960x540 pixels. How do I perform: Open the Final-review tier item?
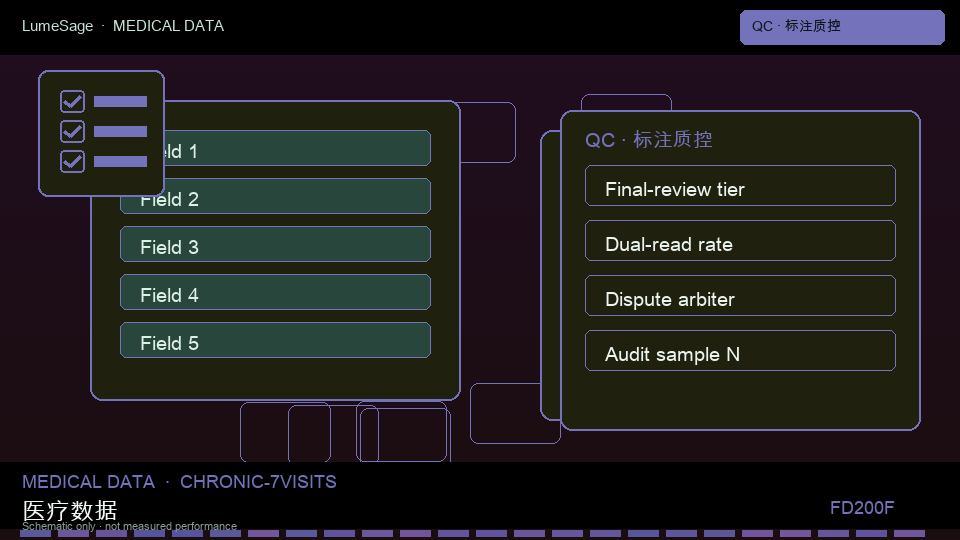(x=740, y=186)
